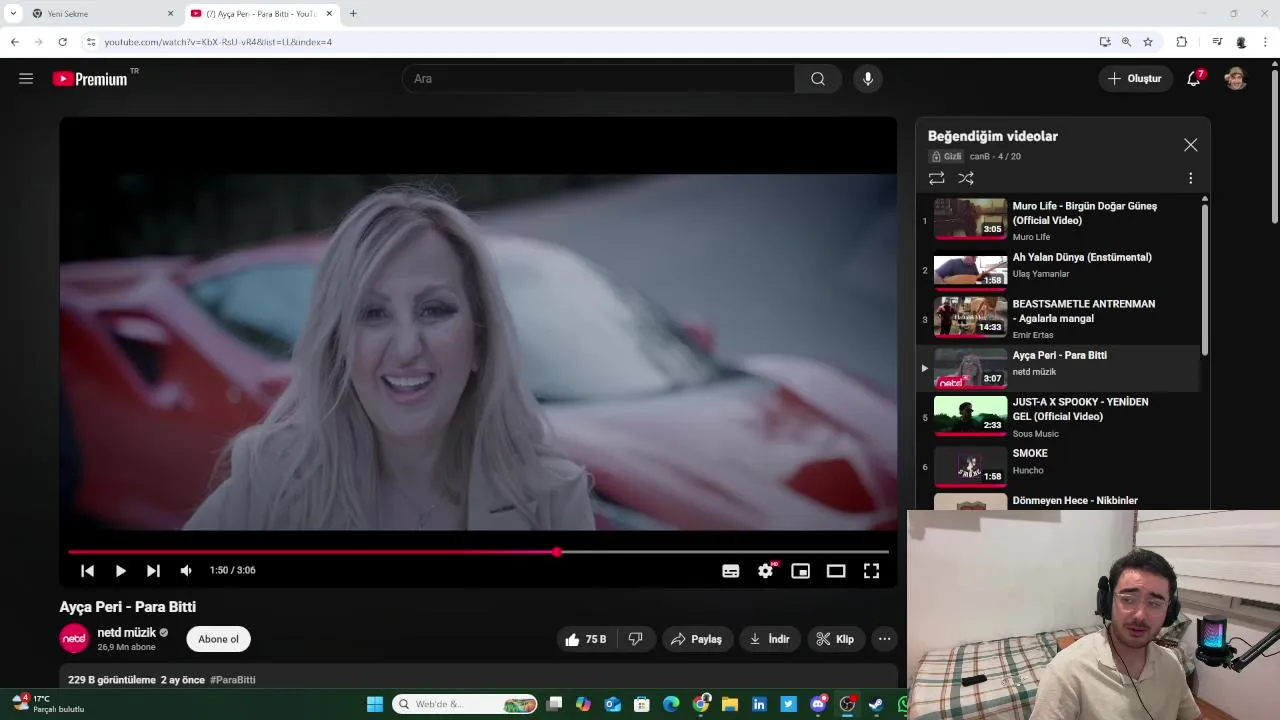
Task: Click the playlist panel scrollbar
Action: click(x=1205, y=280)
